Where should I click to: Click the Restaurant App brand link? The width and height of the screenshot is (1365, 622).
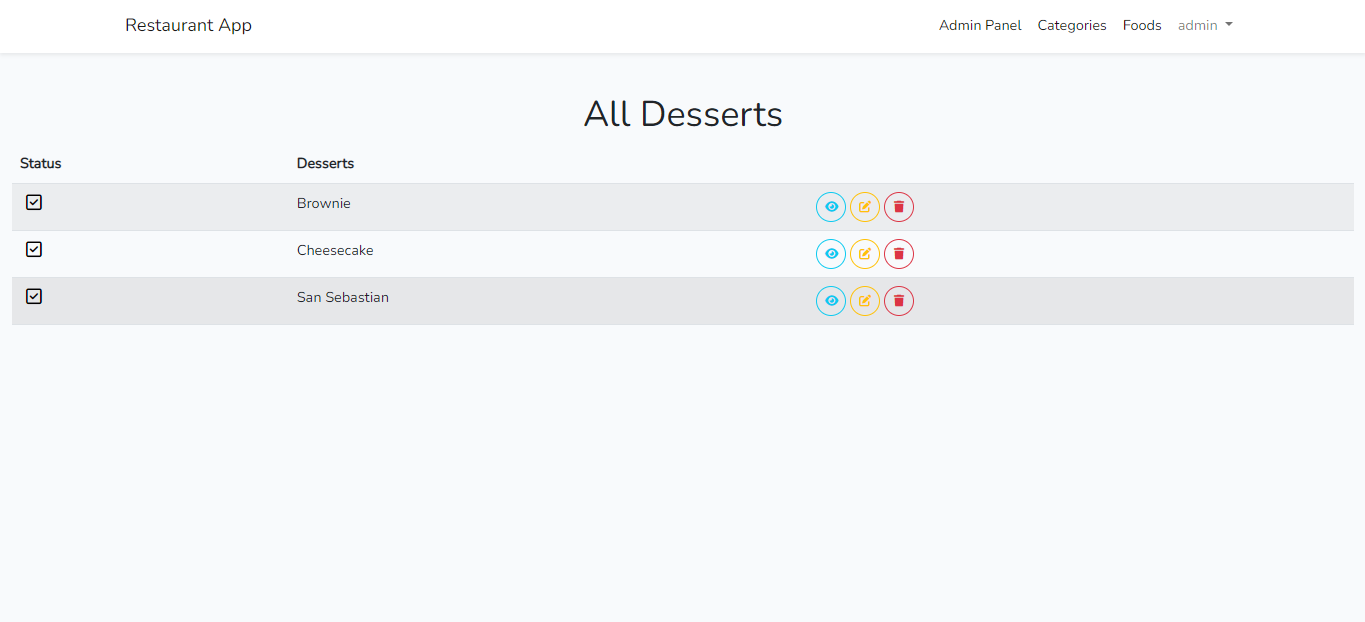pyautogui.click(x=188, y=25)
